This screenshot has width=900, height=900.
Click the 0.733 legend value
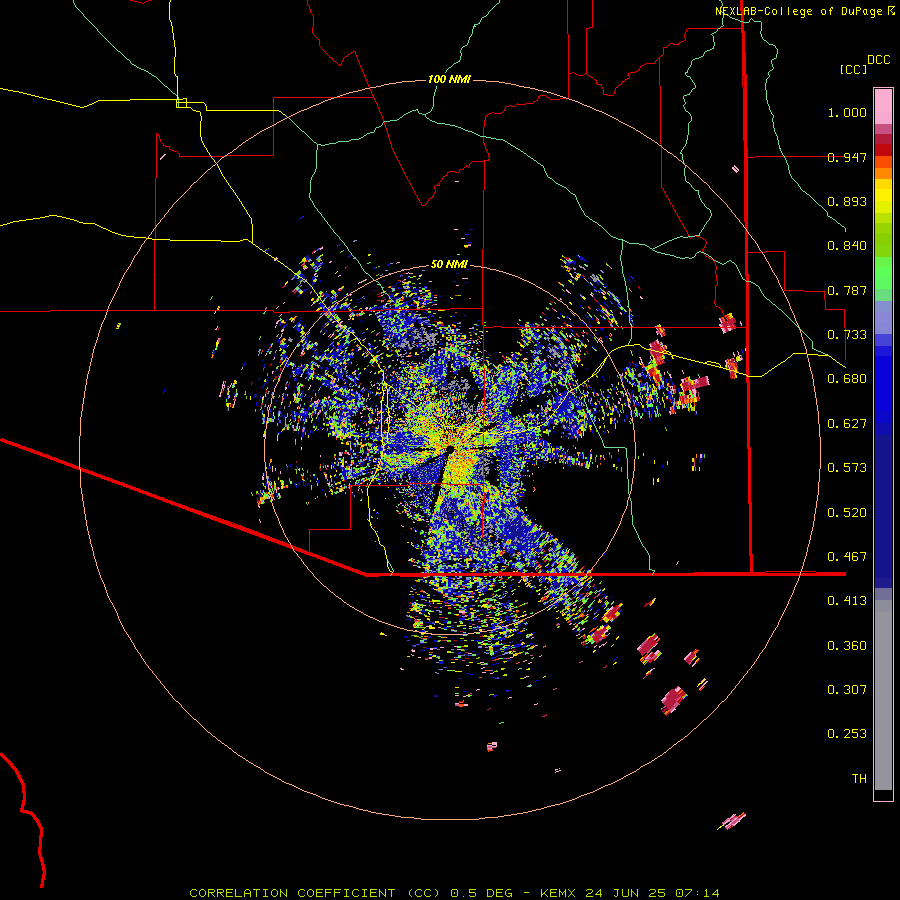click(x=847, y=335)
